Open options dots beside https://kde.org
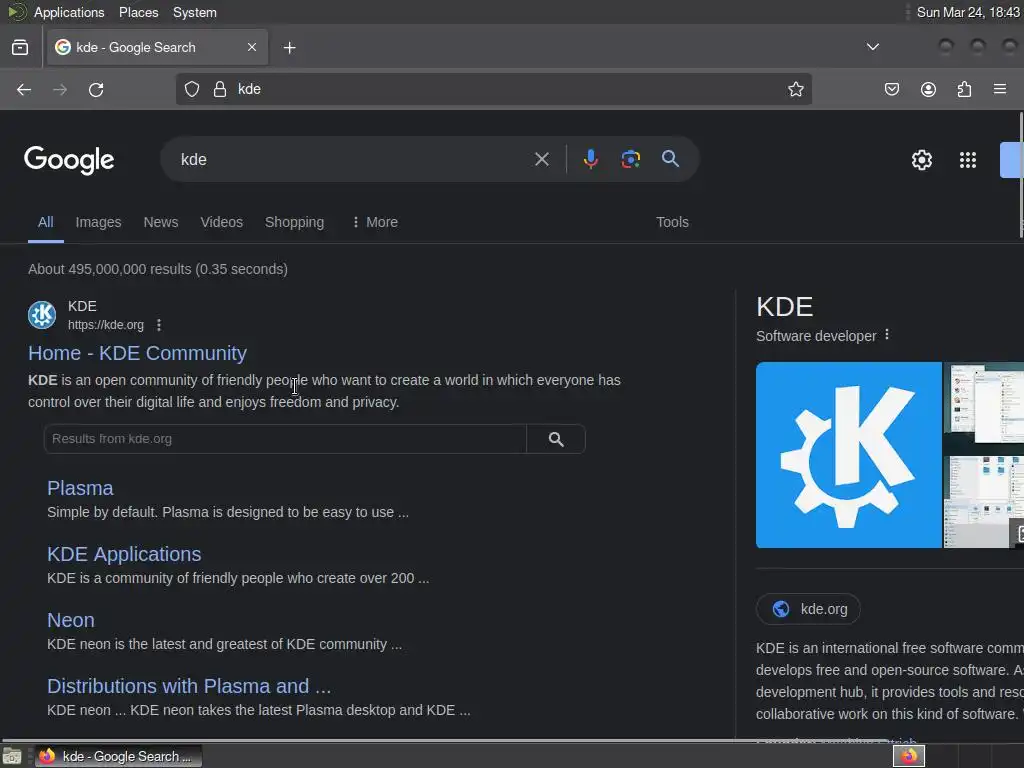Image resolution: width=1024 pixels, height=768 pixels. point(159,325)
